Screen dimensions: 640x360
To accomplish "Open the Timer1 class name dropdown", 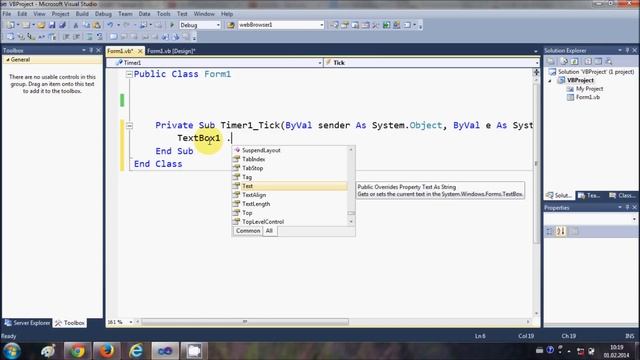I will coord(320,63).
